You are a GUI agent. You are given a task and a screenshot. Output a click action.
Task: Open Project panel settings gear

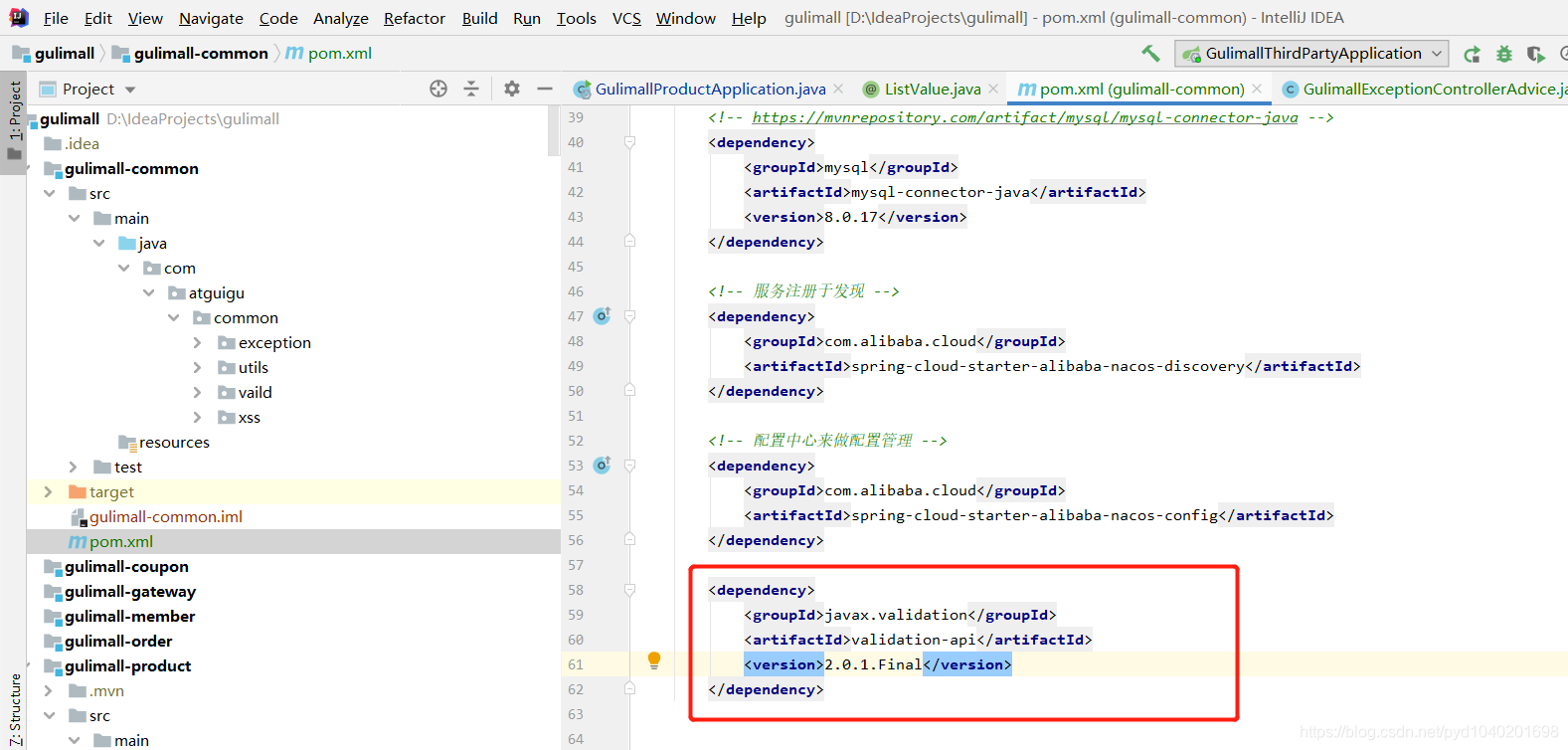512,89
